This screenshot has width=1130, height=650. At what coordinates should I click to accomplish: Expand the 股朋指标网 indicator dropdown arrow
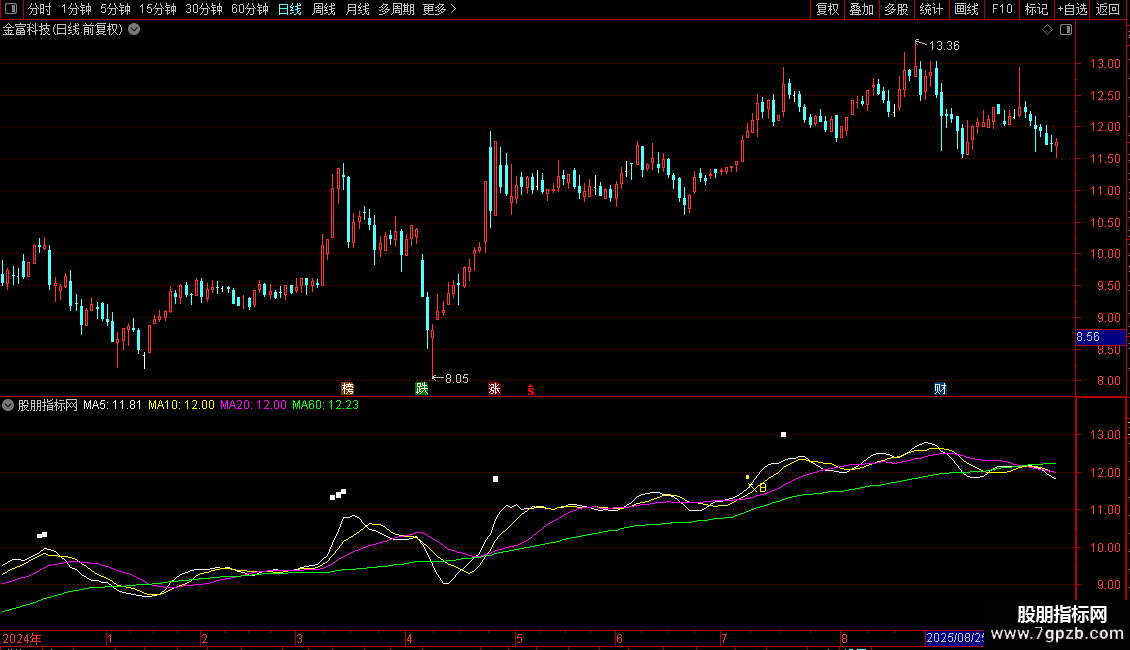(x=8, y=405)
